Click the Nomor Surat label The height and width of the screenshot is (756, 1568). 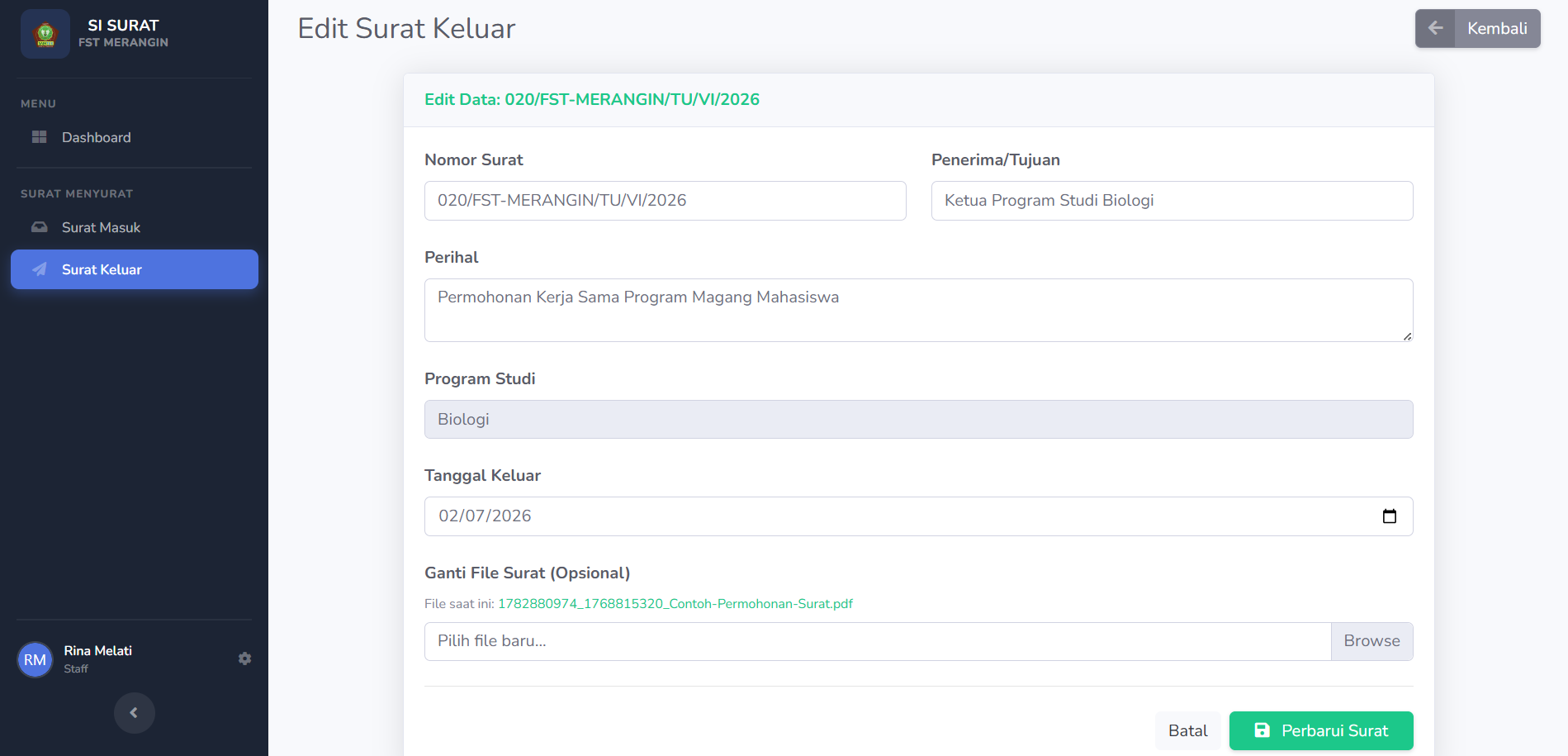(474, 159)
